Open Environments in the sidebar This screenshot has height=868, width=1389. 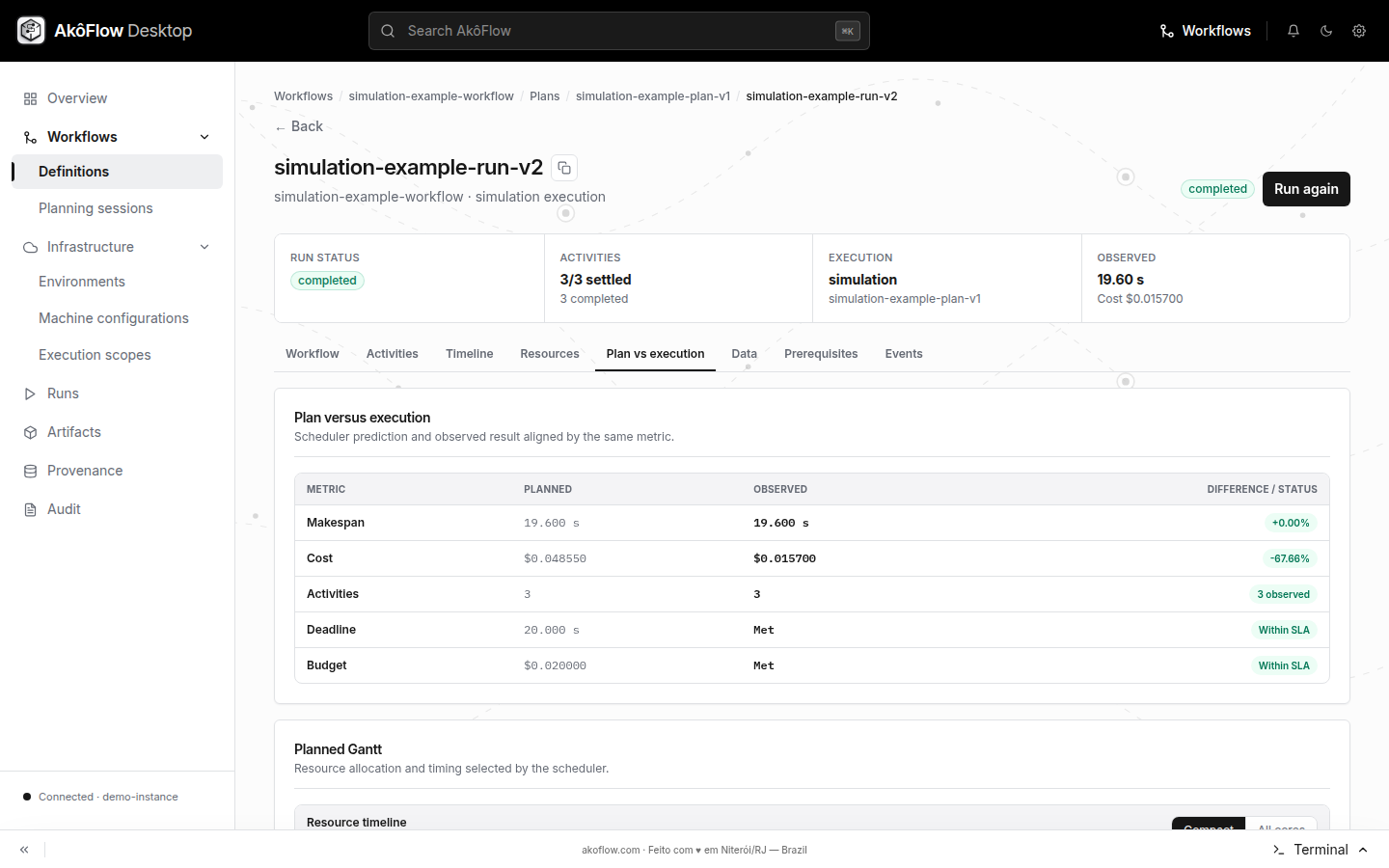click(118, 282)
